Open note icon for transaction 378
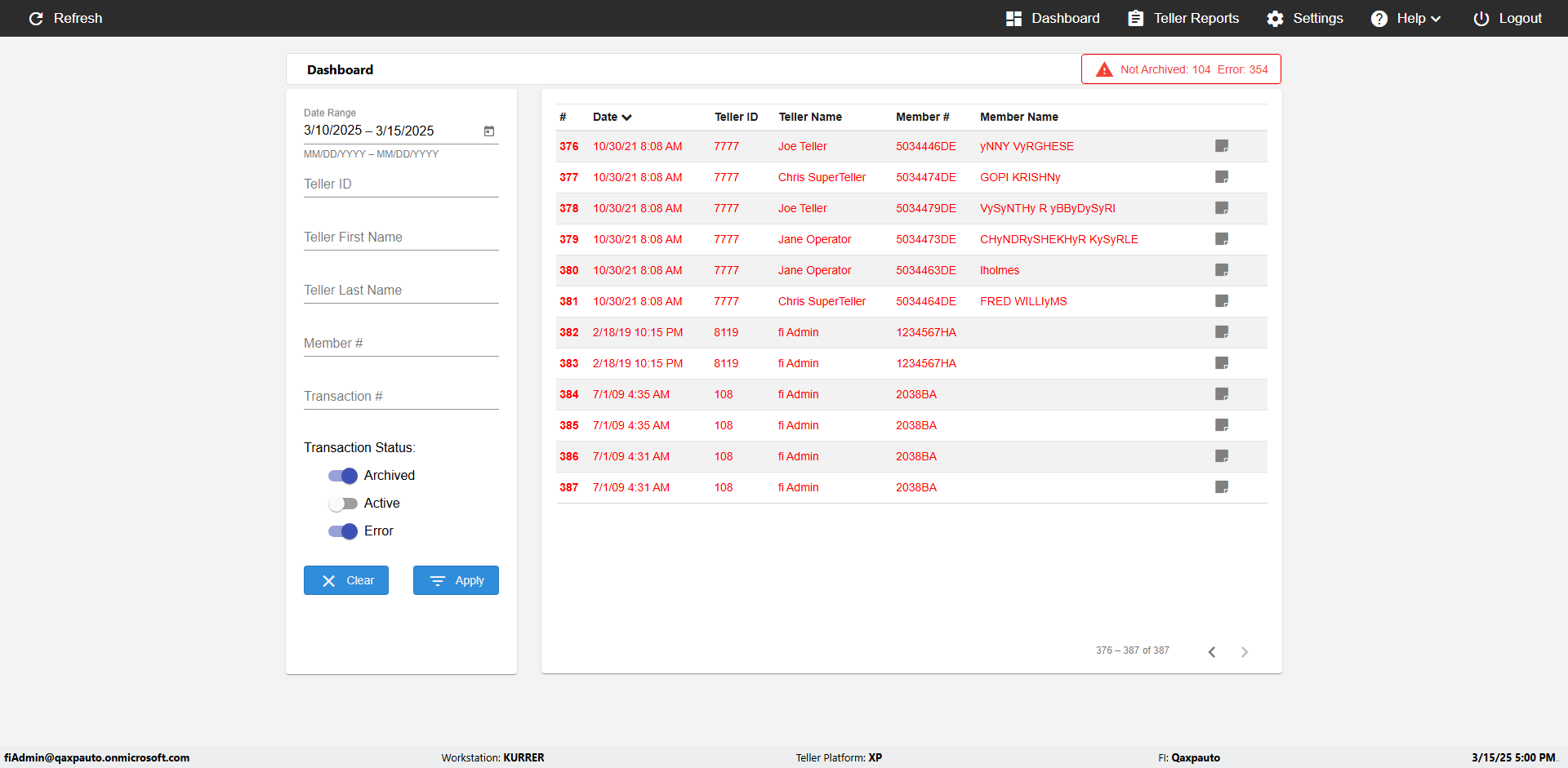 (1222, 208)
